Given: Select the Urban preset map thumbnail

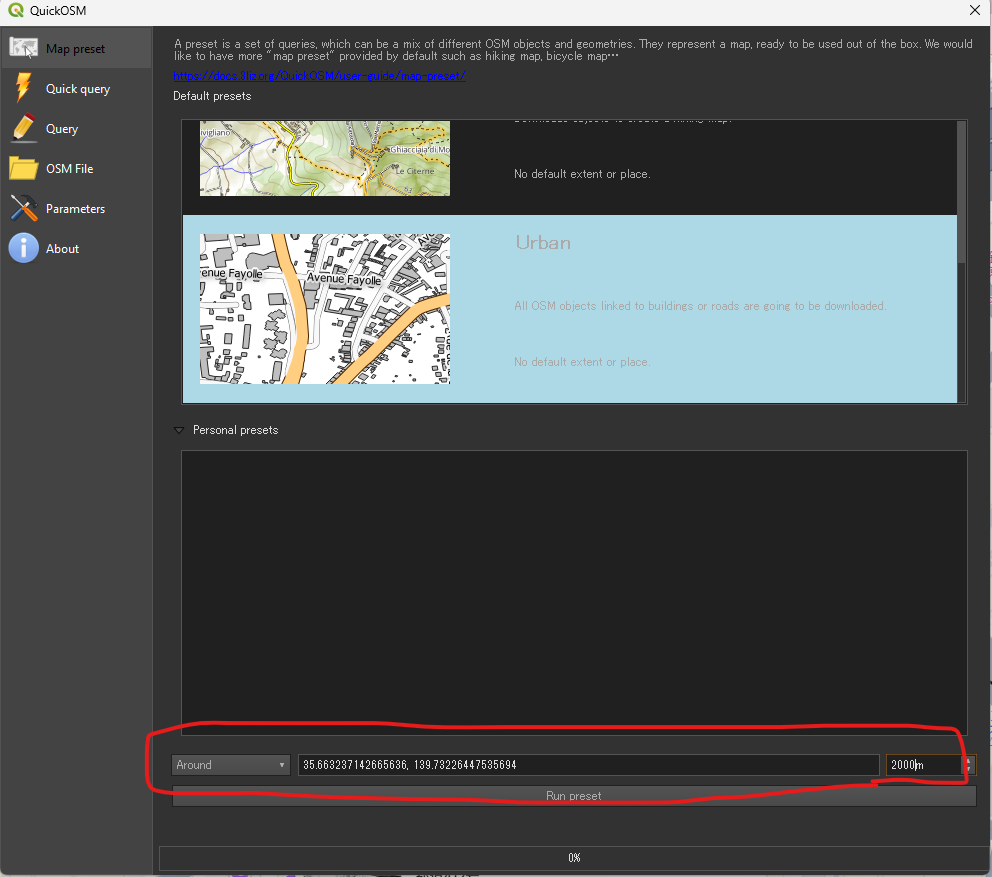Looking at the screenshot, I should (325, 309).
